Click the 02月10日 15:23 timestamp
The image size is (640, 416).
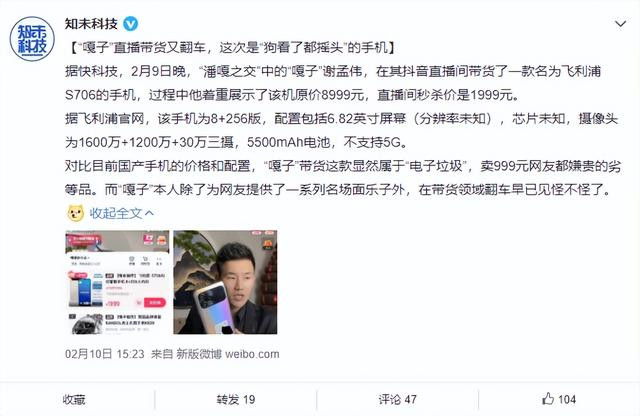click(x=104, y=354)
